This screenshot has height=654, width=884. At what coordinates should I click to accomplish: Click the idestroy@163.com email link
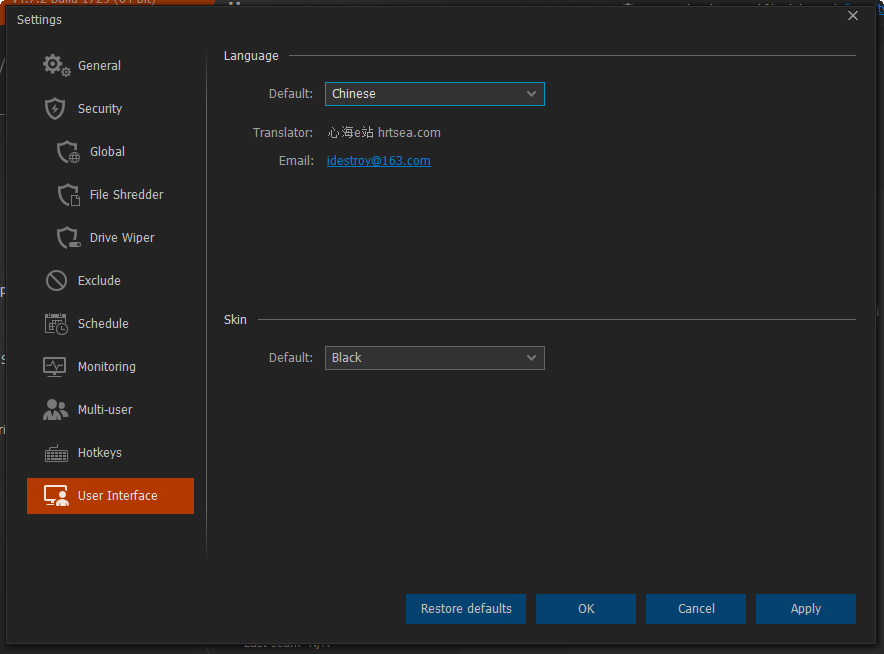click(x=378, y=161)
